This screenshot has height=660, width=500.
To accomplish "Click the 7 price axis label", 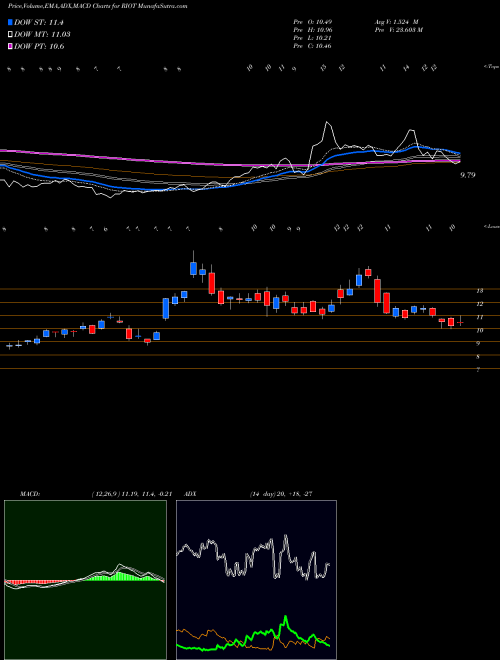I will (x=478, y=370).
